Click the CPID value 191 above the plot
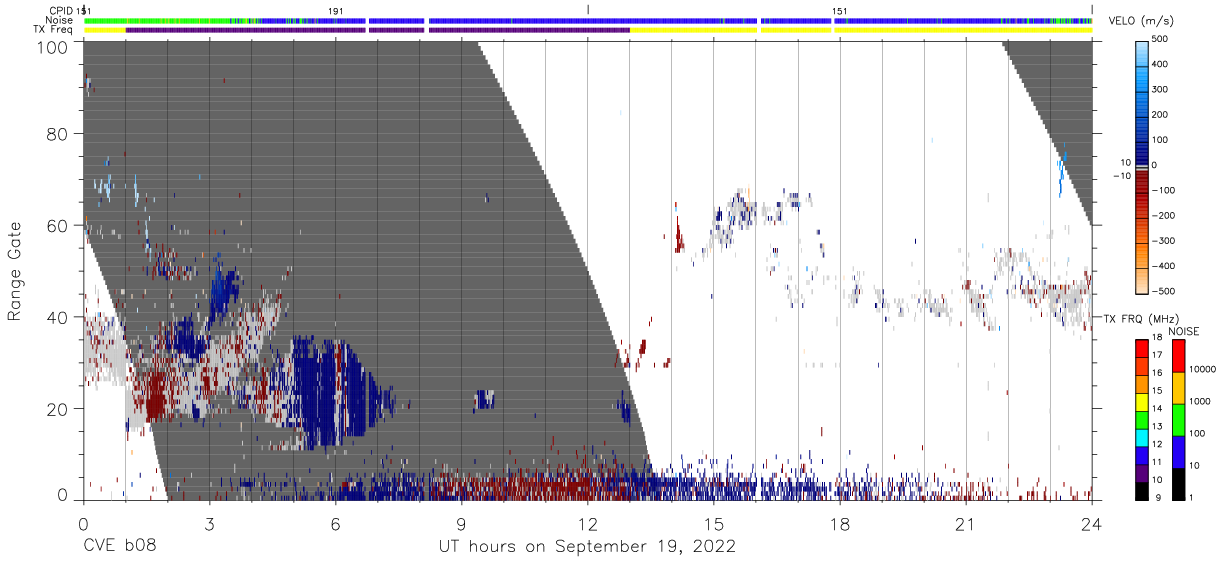The width and height of the screenshot is (1228, 567). coord(335,10)
